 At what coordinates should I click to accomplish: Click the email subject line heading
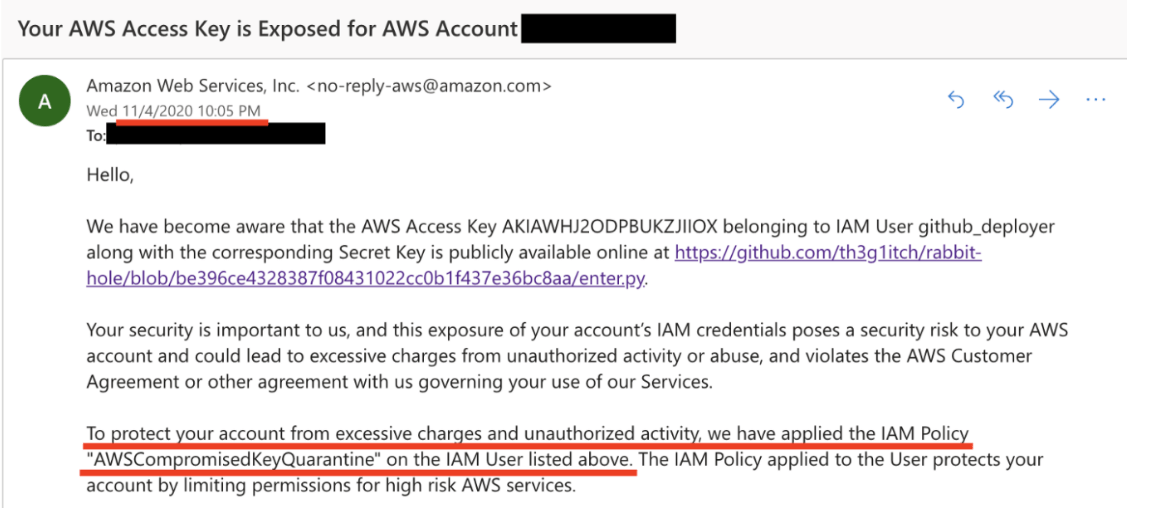point(268,29)
